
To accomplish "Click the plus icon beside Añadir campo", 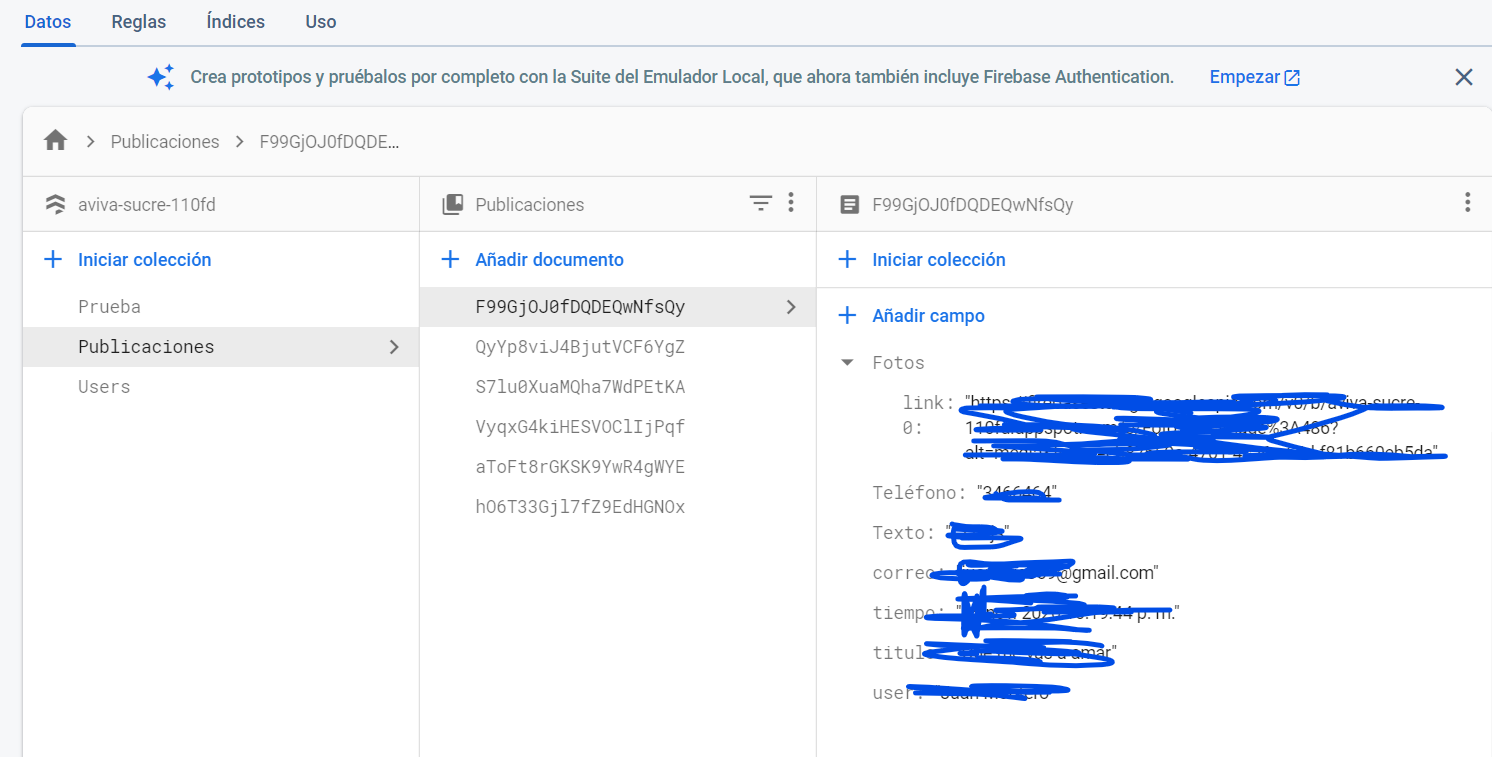I will tap(847, 315).
